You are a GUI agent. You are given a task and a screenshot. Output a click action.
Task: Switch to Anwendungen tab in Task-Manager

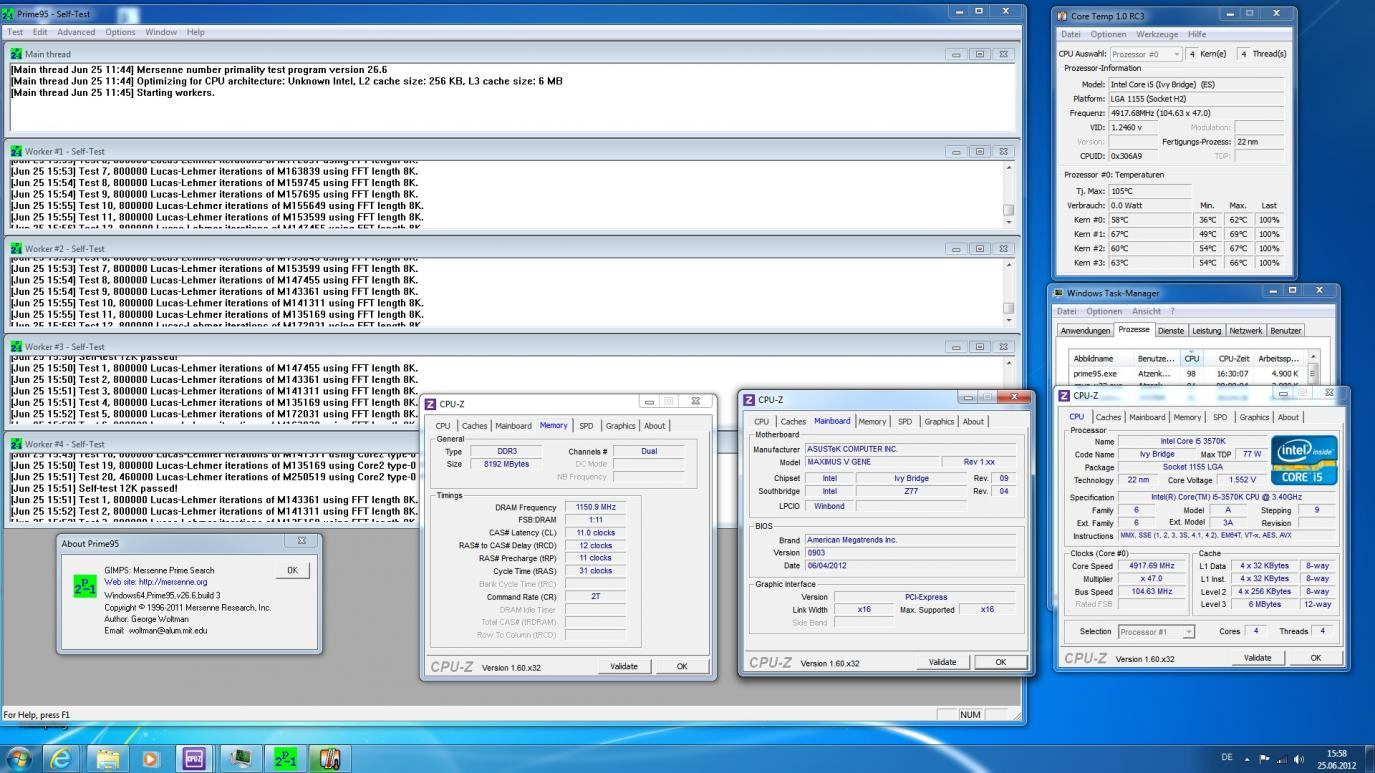[x=1085, y=330]
